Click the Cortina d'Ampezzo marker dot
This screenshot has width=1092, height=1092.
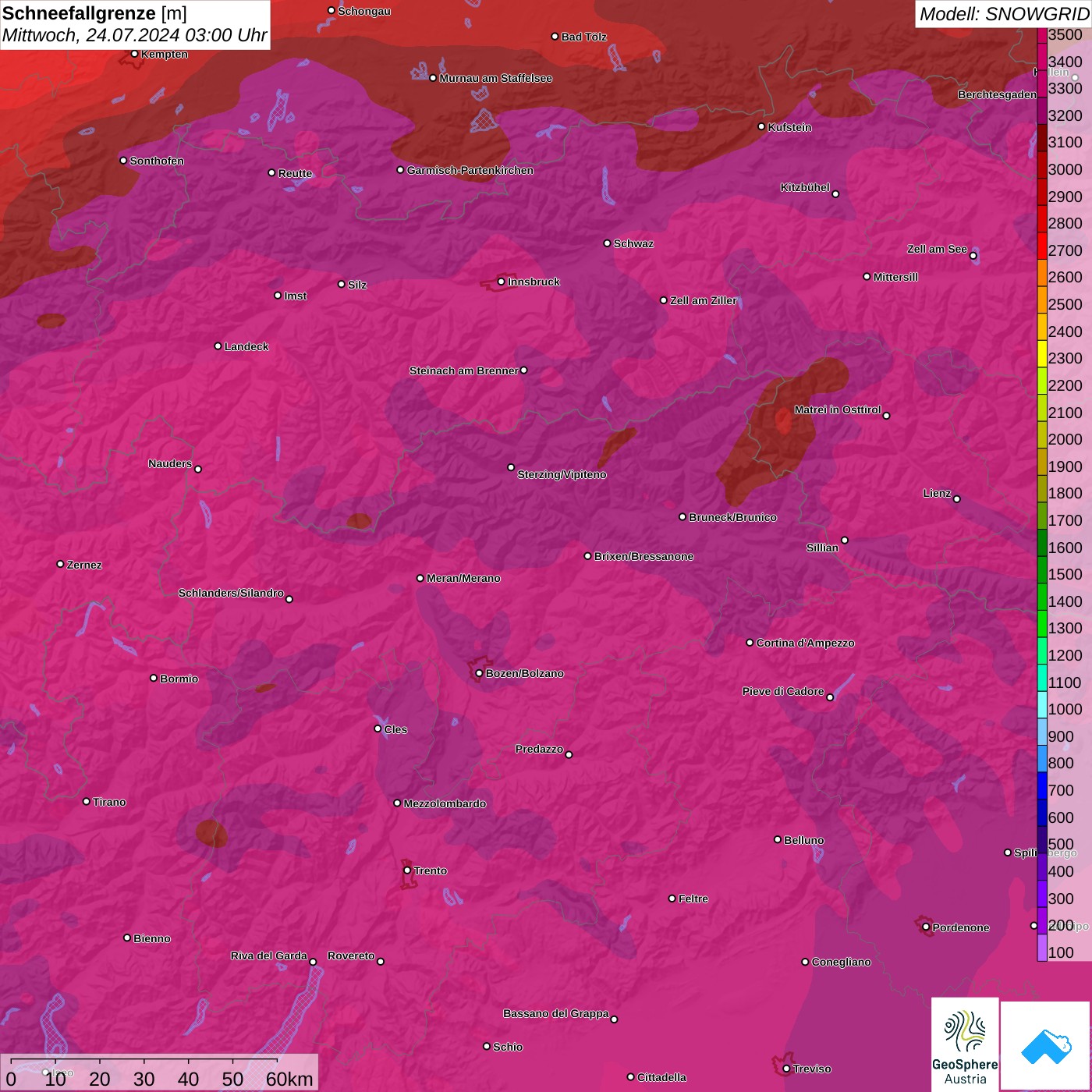[x=750, y=643]
